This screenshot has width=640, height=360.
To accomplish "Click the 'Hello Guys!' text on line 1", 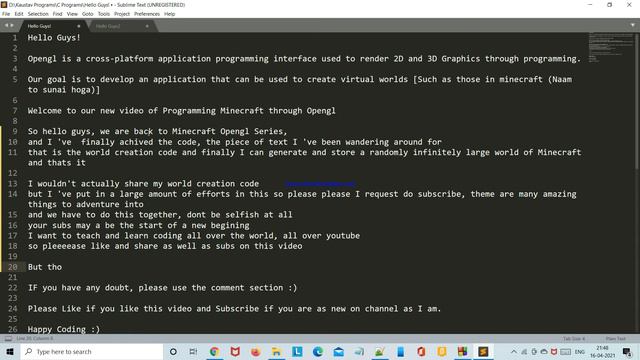I will coord(54,38).
